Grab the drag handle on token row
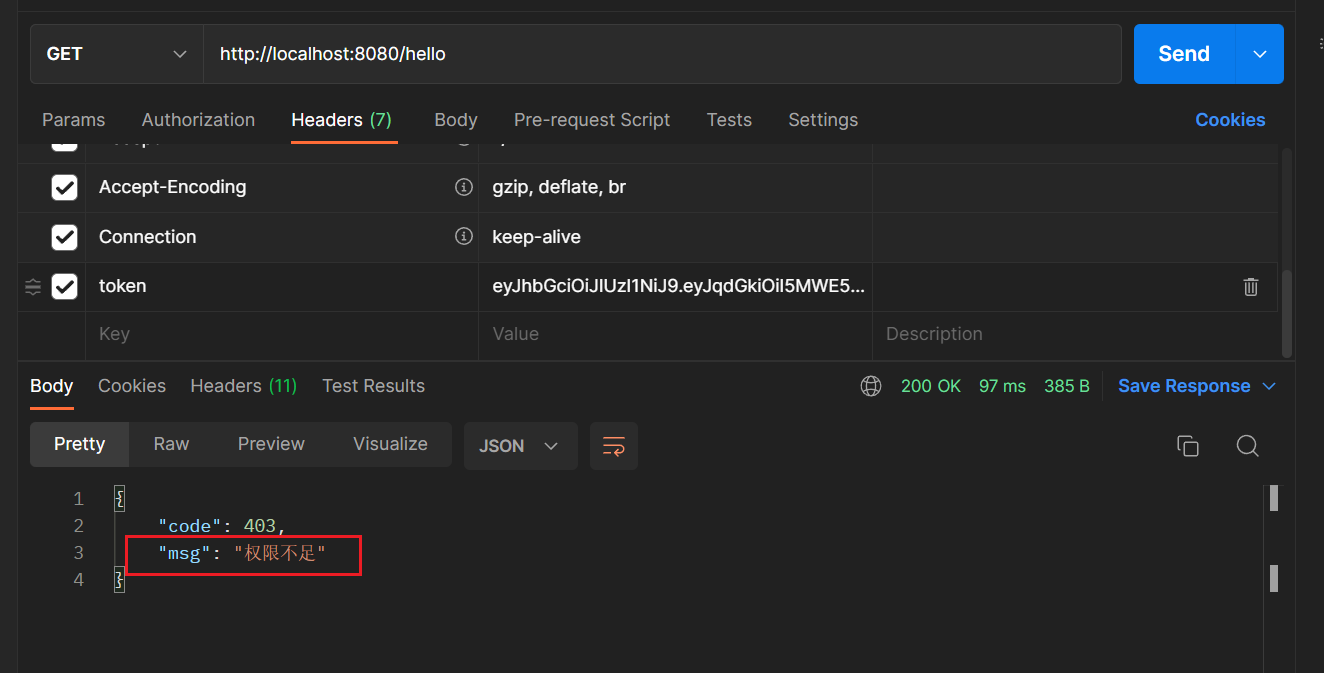The width and height of the screenshot is (1324, 673). (x=33, y=287)
